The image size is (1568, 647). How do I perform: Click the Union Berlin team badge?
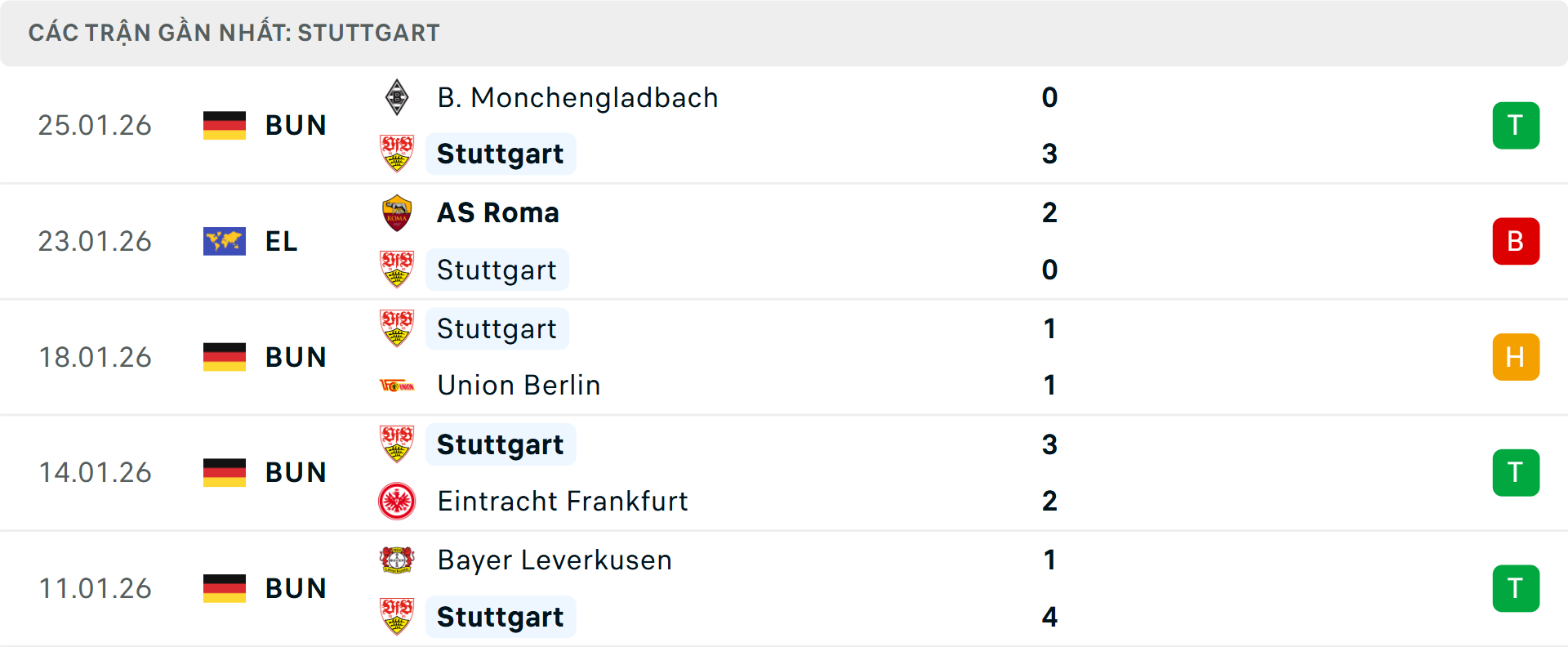398,385
